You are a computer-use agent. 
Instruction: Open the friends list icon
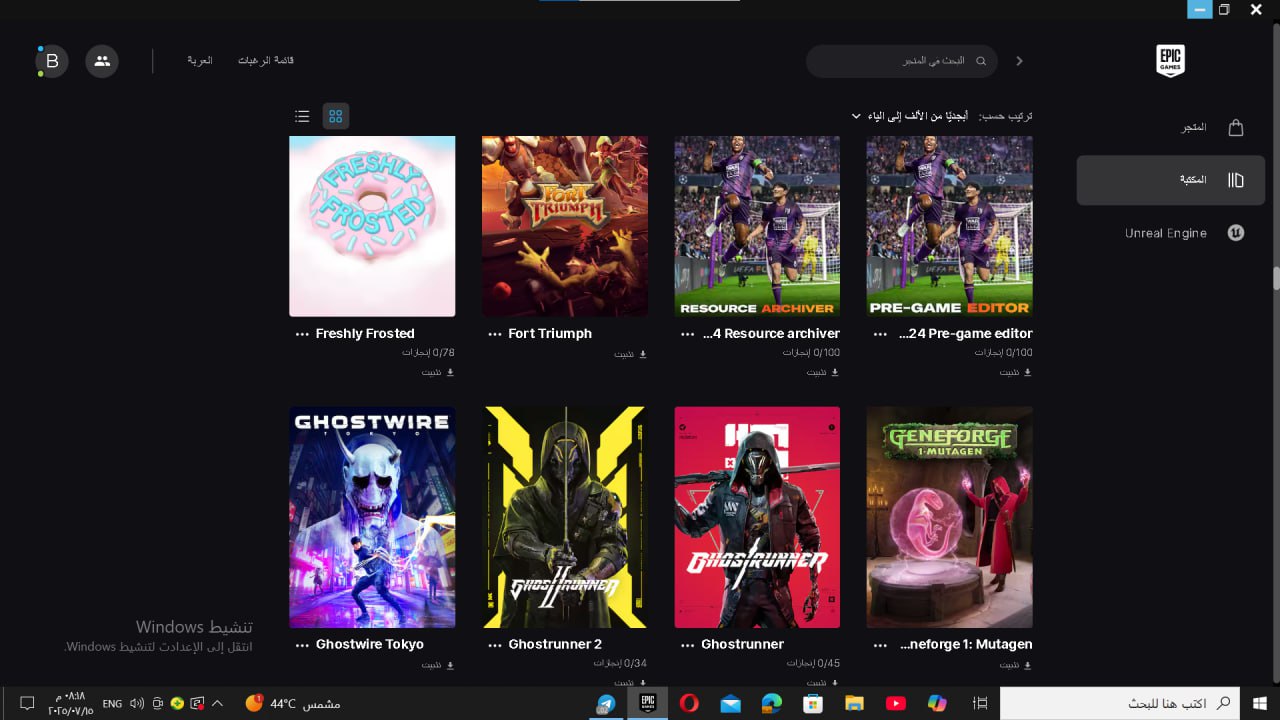pyautogui.click(x=102, y=61)
